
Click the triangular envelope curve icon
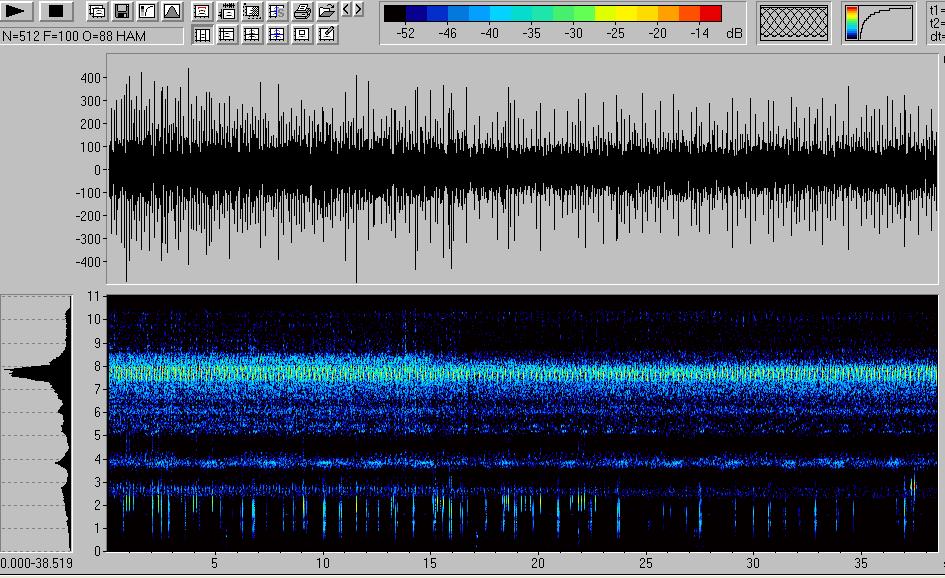(172, 12)
